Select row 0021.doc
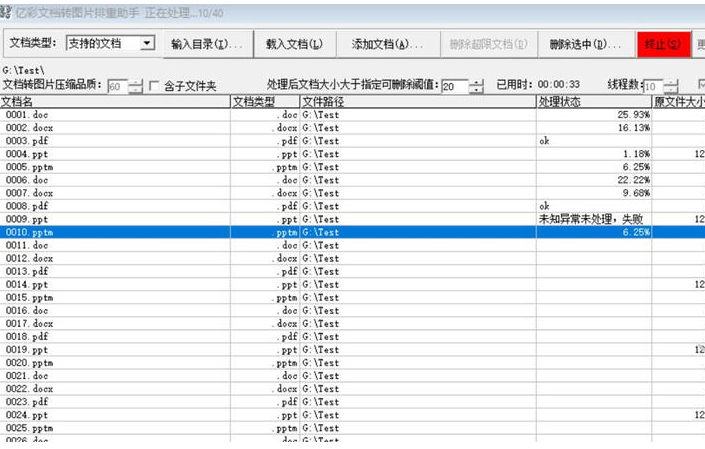 coord(352,376)
